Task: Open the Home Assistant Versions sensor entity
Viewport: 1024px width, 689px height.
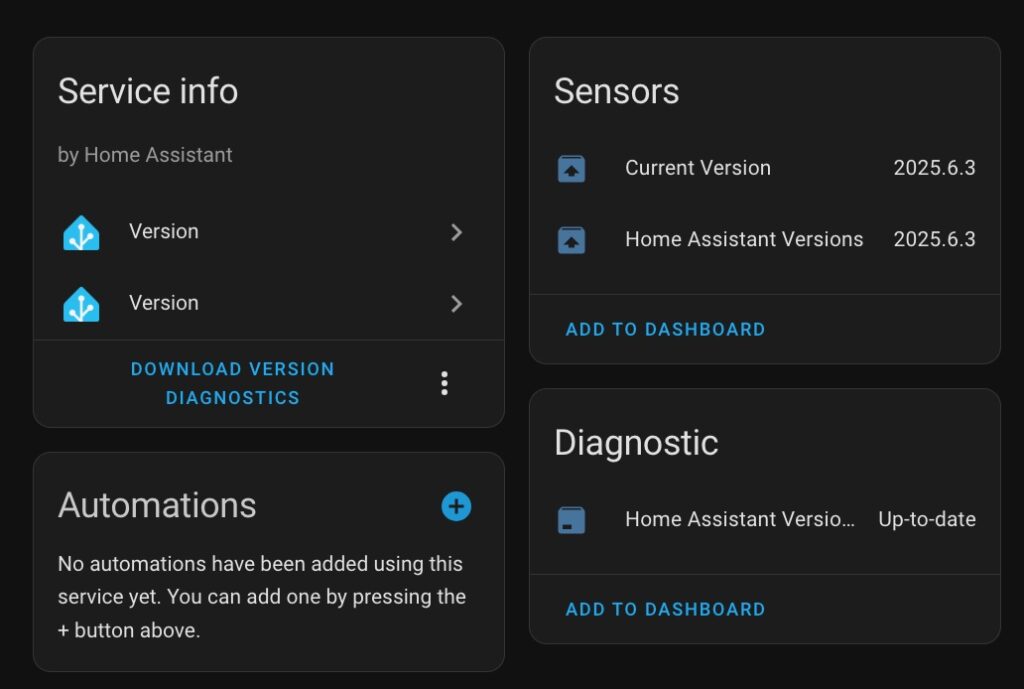Action: 765,239
